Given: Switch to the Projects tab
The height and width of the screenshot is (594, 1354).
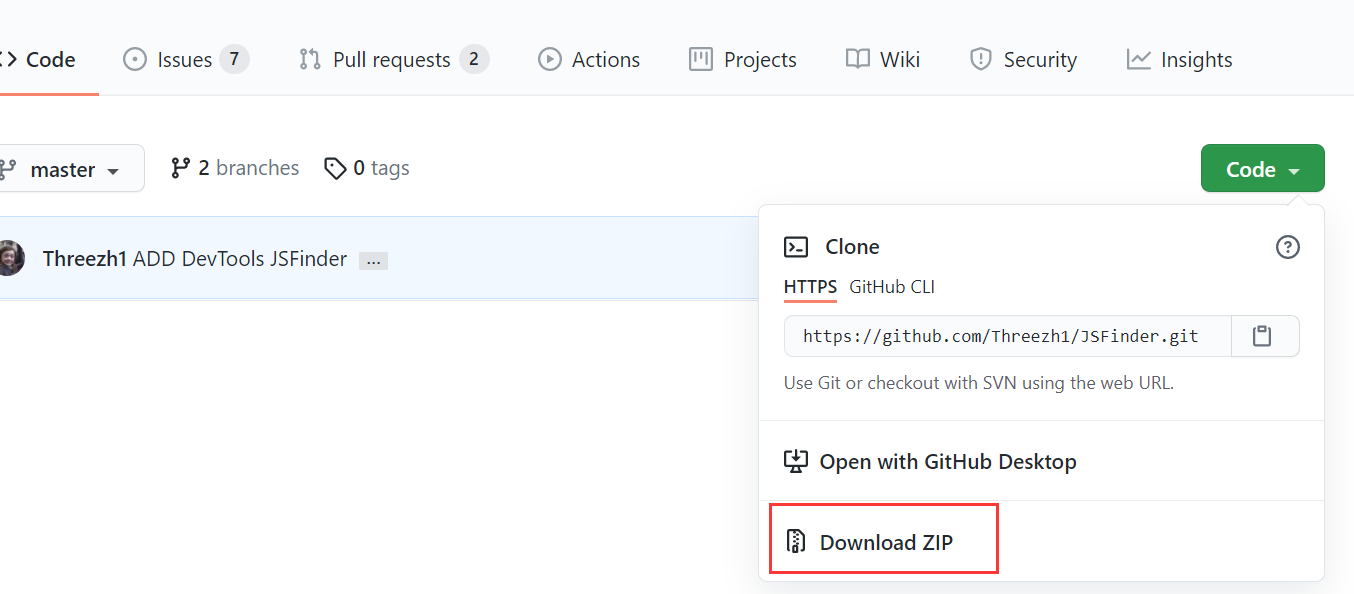Looking at the screenshot, I should click(x=743, y=60).
